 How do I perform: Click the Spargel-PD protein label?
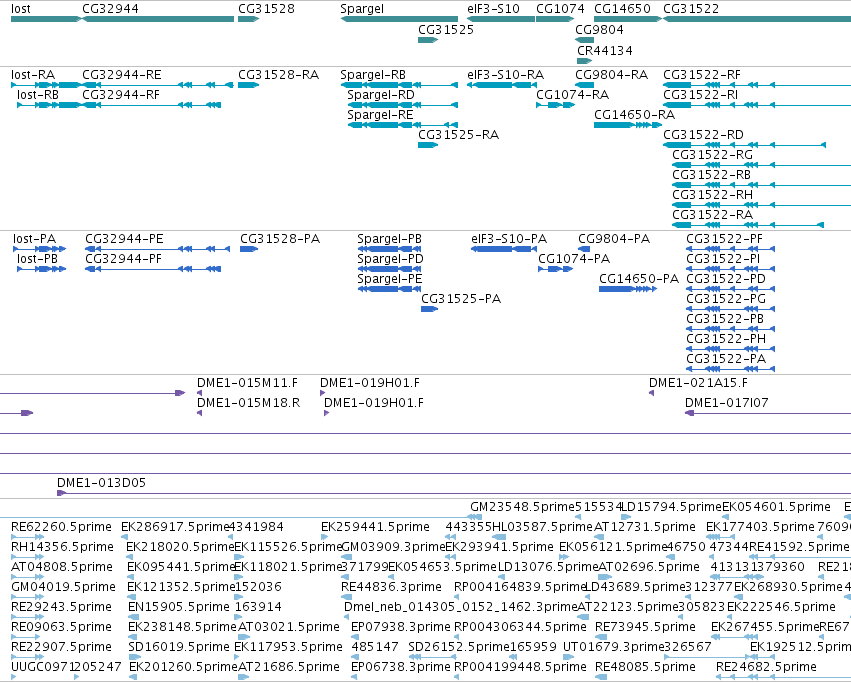[x=390, y=259]
